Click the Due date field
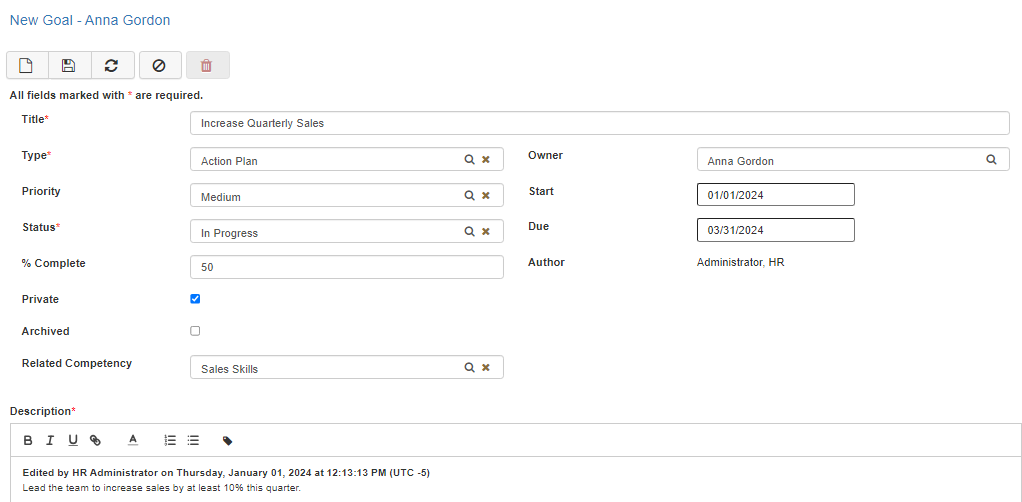This screenshot has width=1022, height=502. coord(775,230)
